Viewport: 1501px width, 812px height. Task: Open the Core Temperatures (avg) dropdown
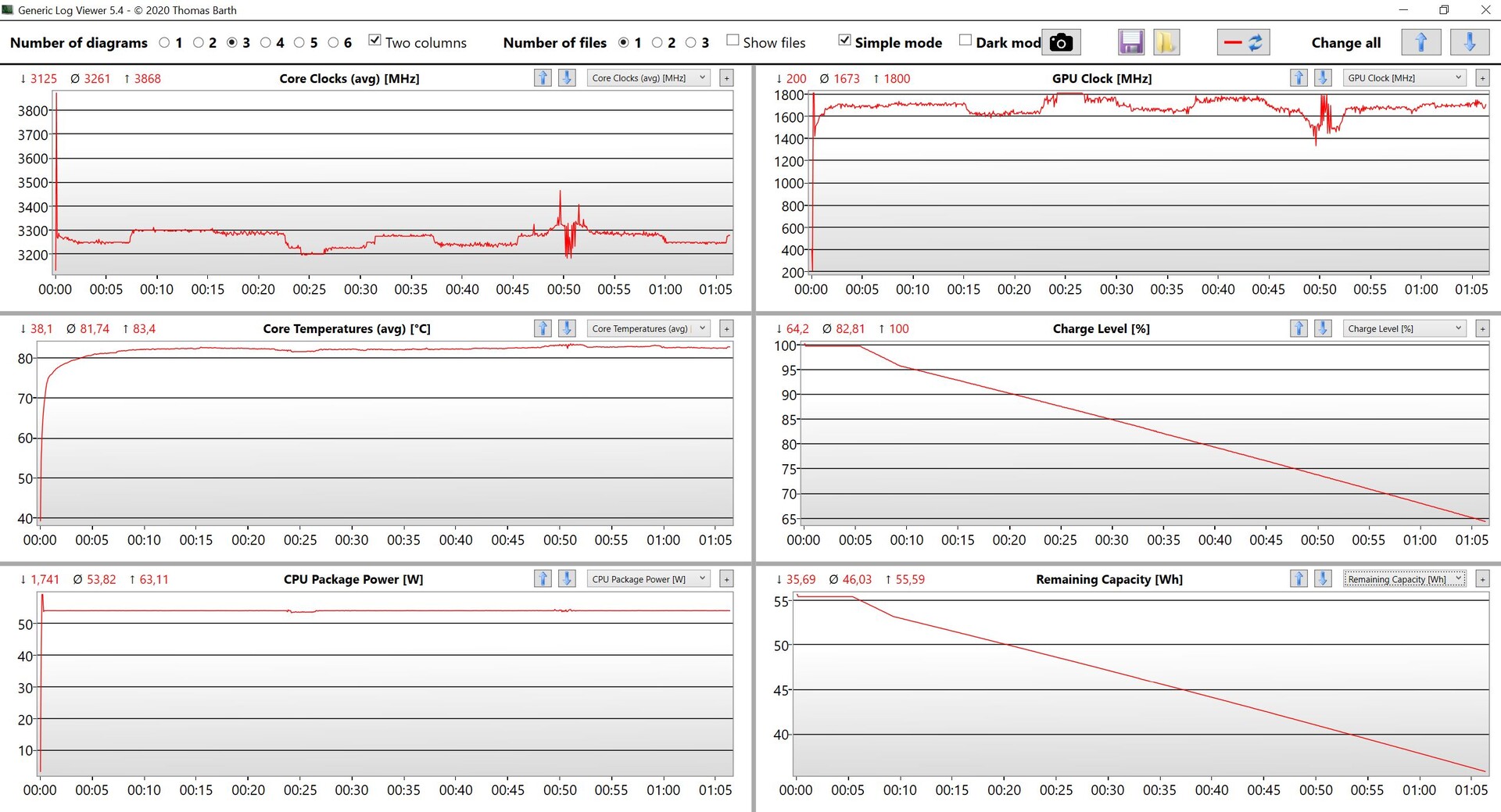[x=648, y=329]
